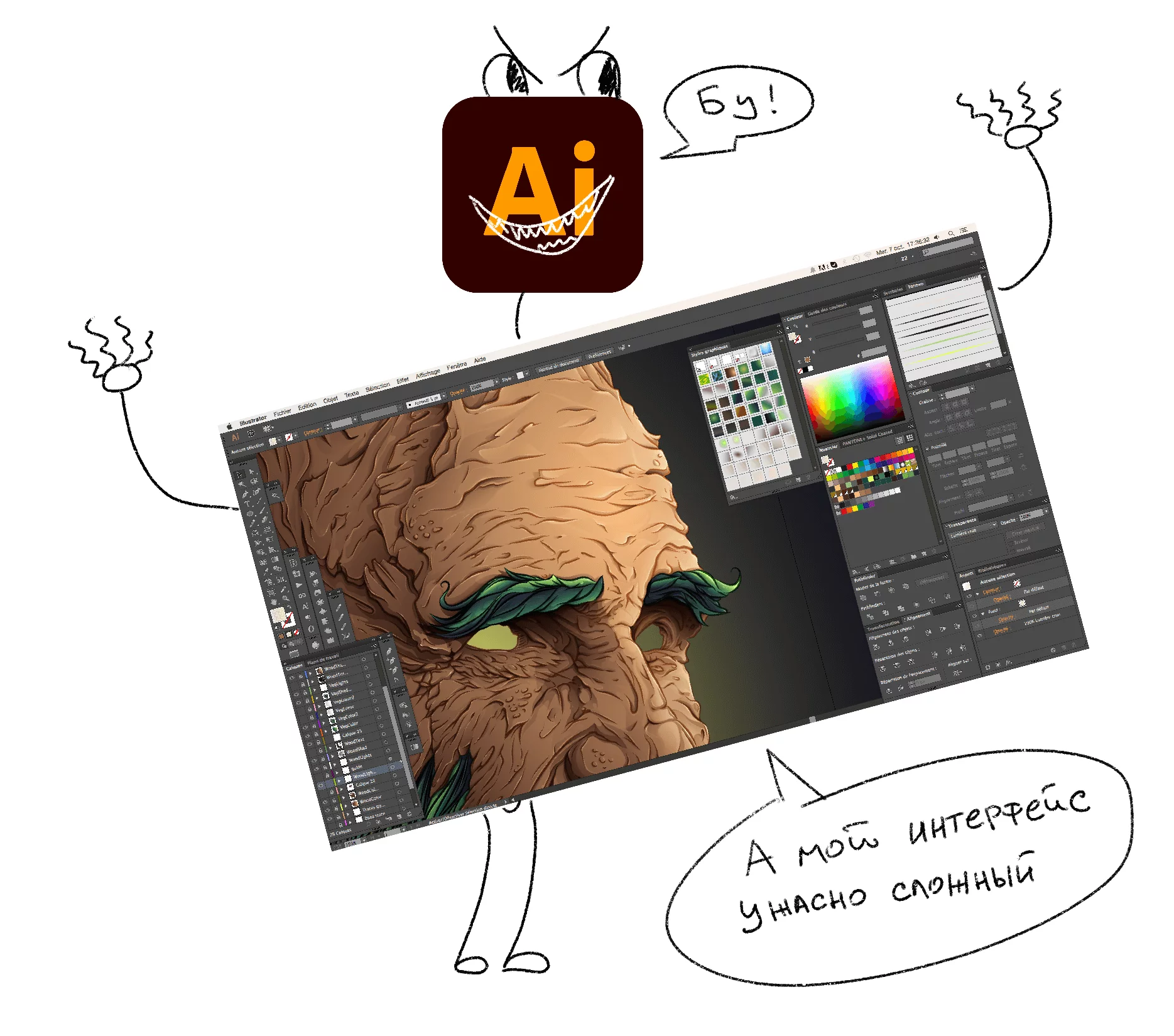This screenshot has width=1174, height=1036.
Task: Select the Direct Selection arrow tool
Action: [x=252, y=472]
